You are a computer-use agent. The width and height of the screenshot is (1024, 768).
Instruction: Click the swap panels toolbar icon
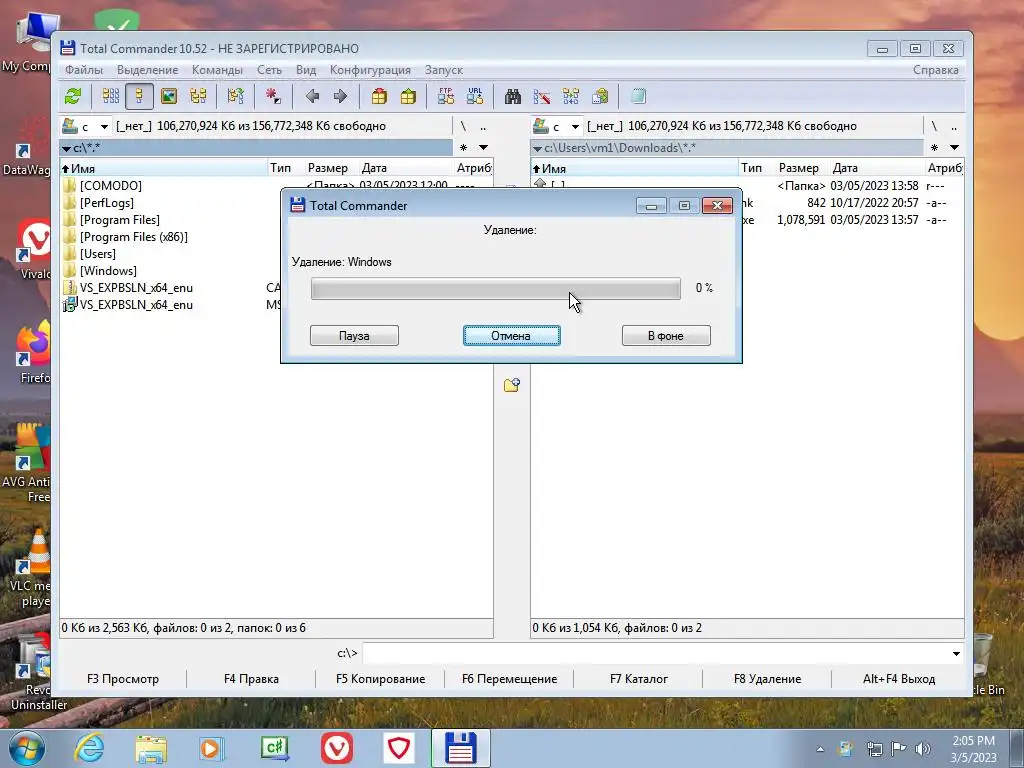pyautogui.click(x=236, y=97)
